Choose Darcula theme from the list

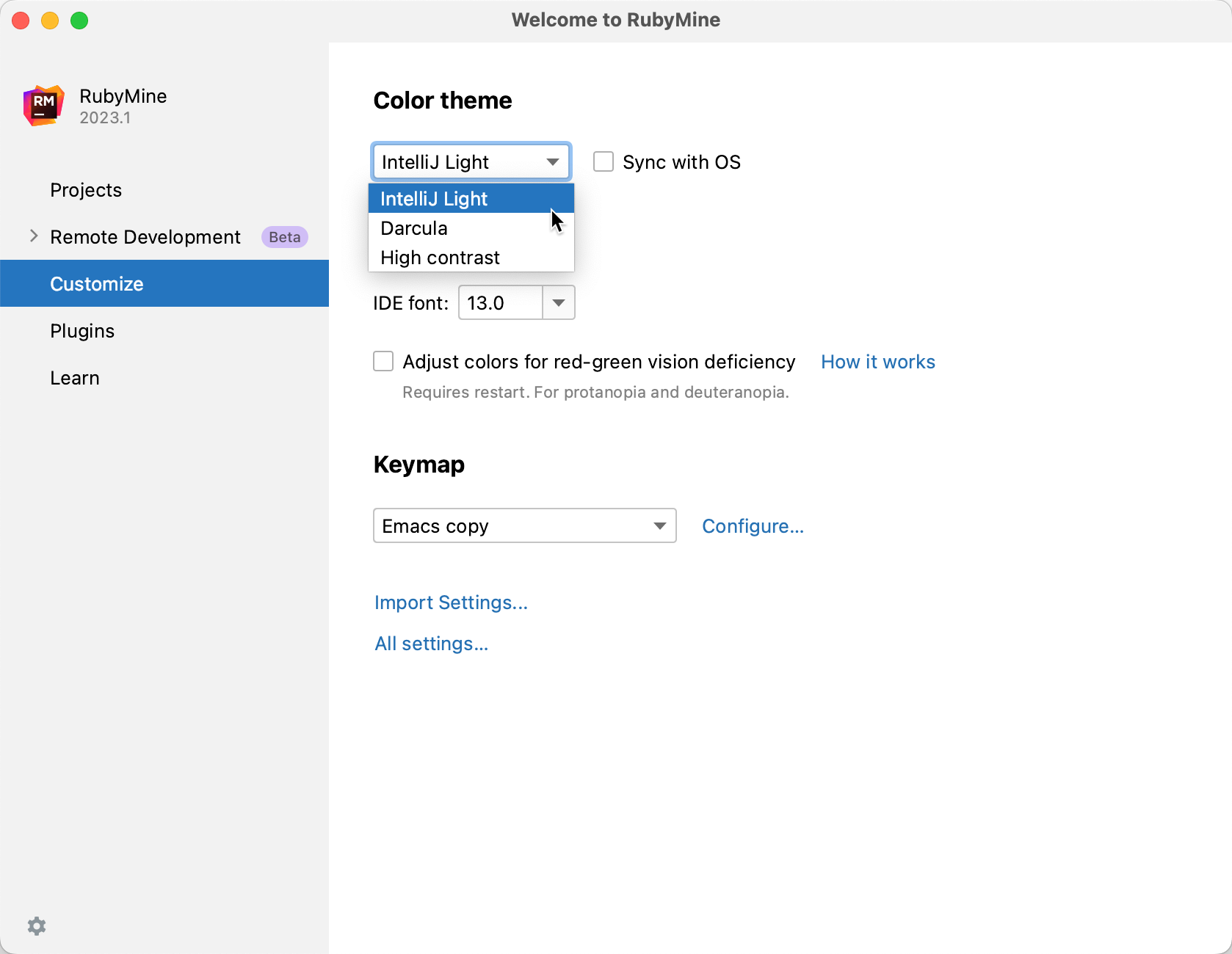tap(471, 228)
